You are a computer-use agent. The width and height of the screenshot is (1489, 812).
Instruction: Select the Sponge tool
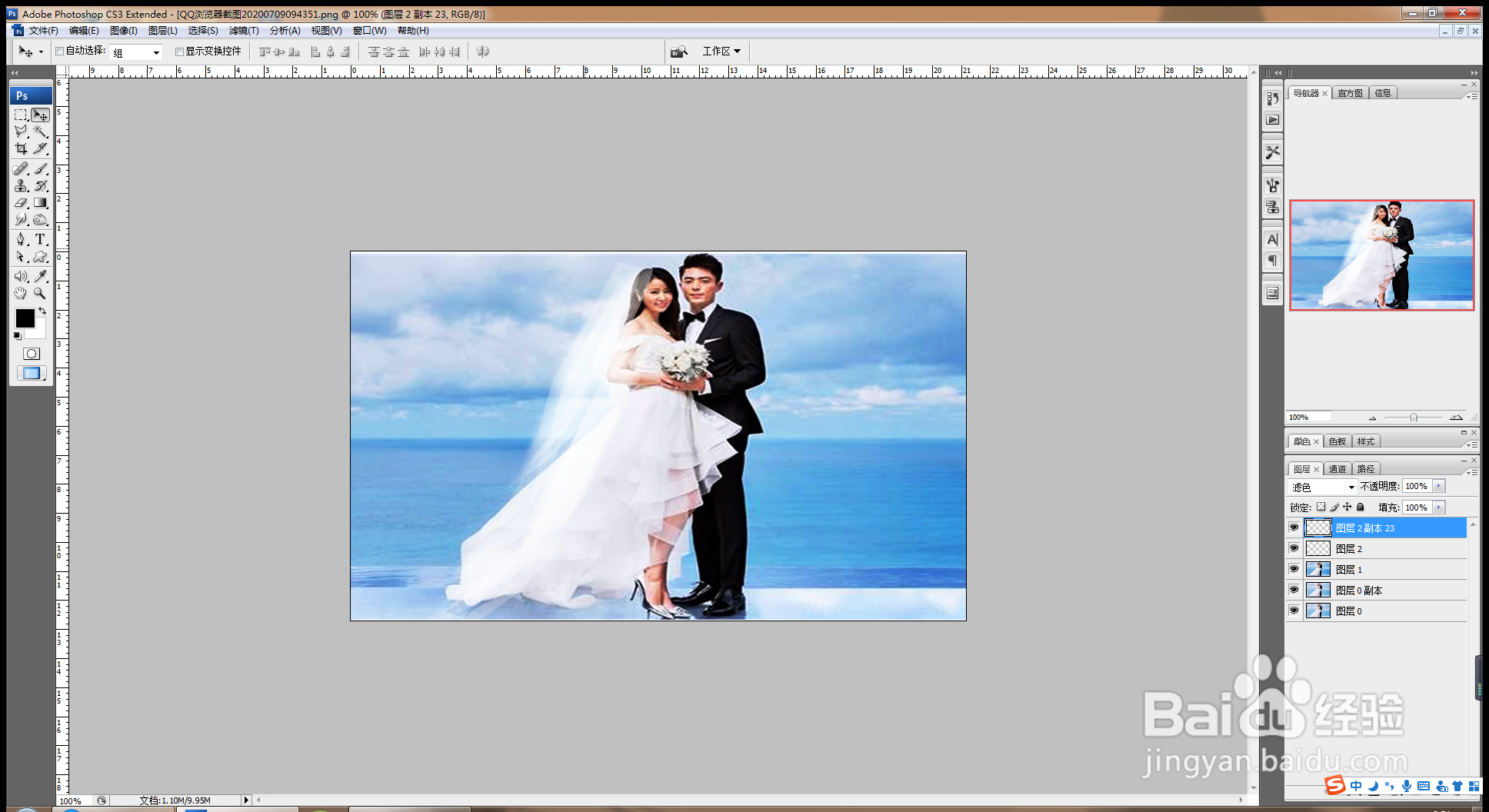point(41,219)
